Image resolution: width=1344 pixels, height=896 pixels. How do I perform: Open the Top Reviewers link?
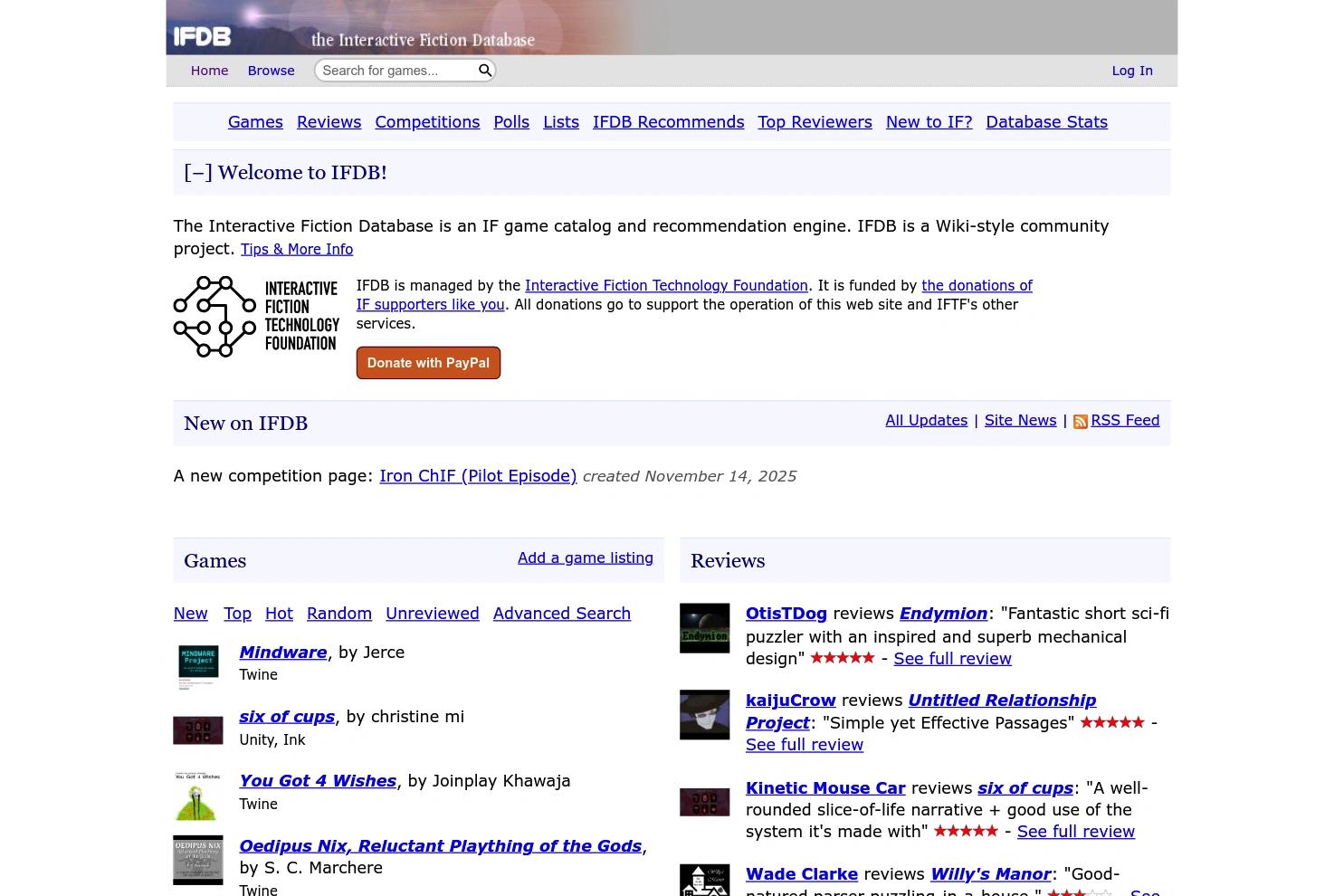(x=815, y=122)
